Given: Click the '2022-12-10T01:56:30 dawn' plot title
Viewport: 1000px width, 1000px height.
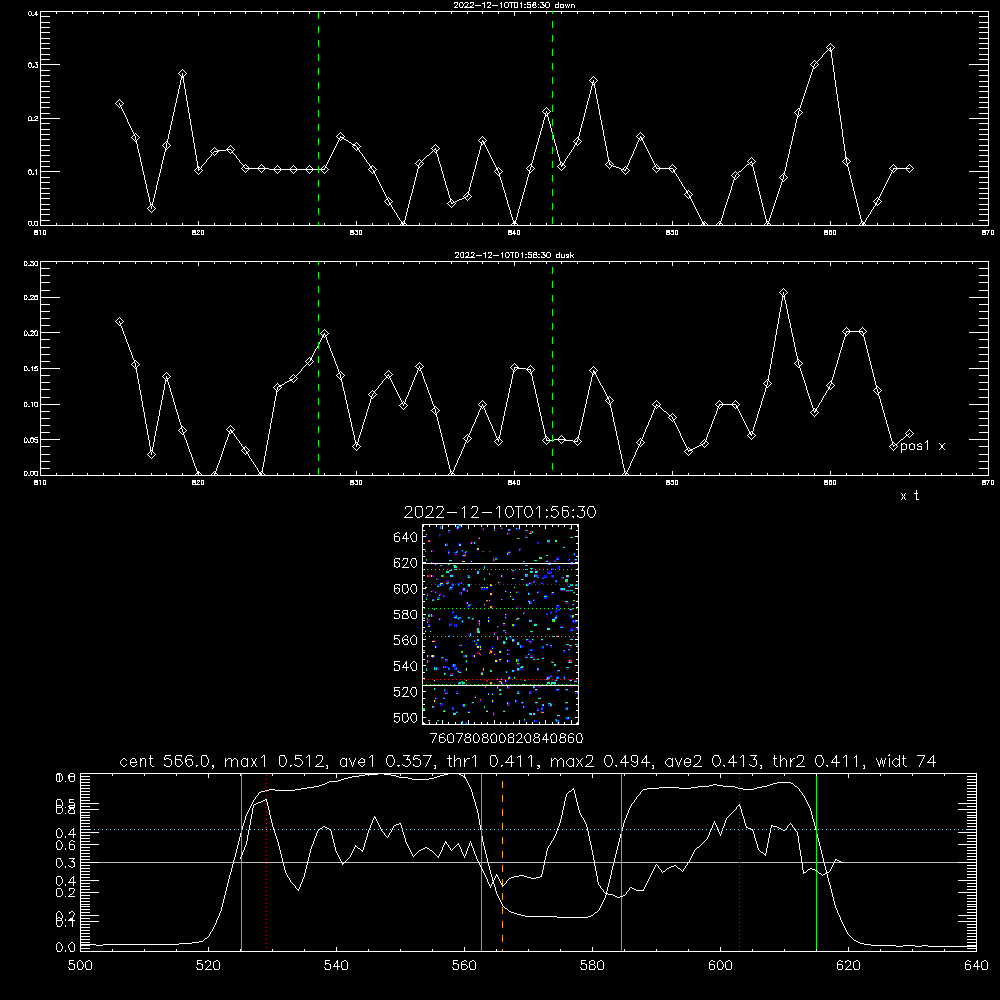Looking at the screenshot, I should [x=514, y=5].
